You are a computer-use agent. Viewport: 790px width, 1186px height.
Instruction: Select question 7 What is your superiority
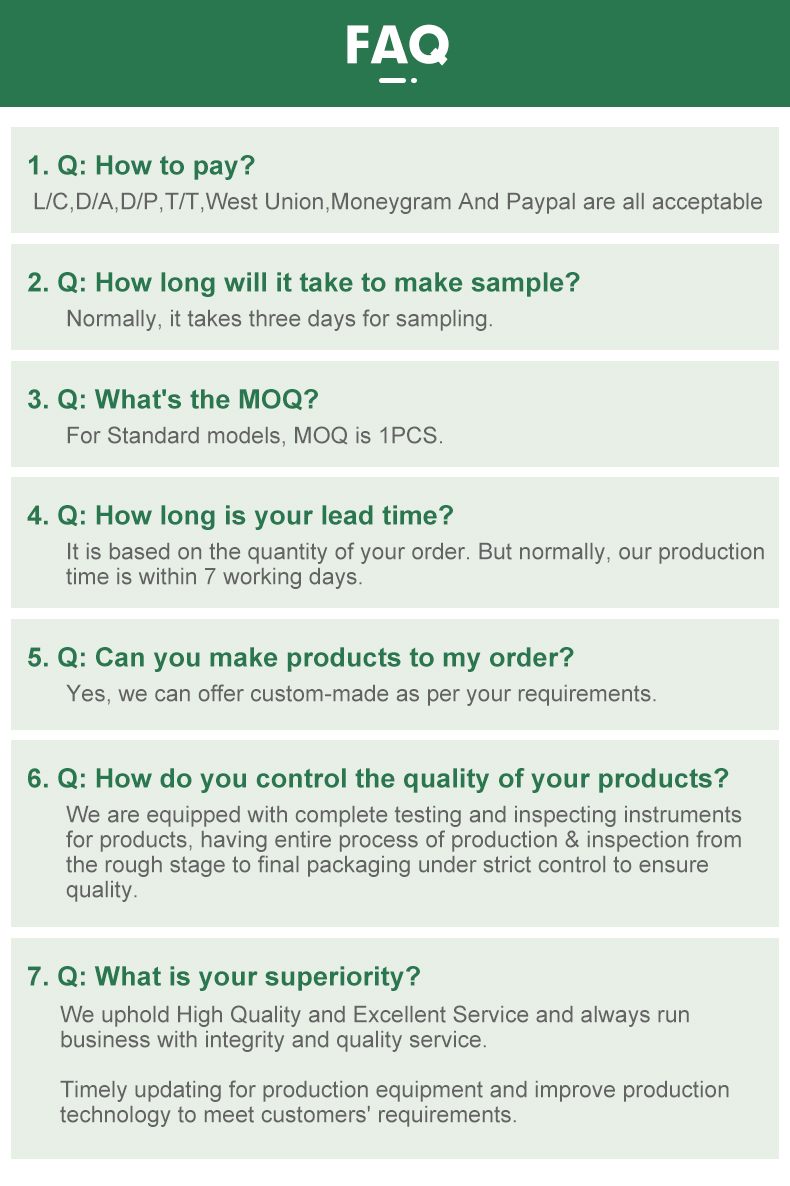tap(223, 976)
